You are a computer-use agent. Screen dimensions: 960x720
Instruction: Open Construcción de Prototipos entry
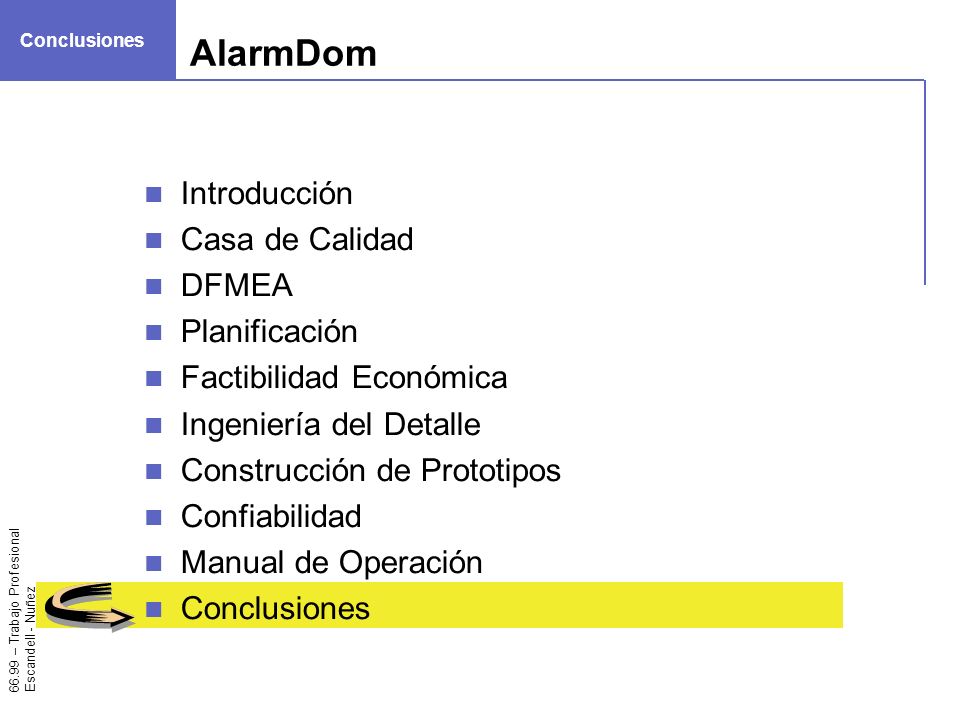[371, 471]
